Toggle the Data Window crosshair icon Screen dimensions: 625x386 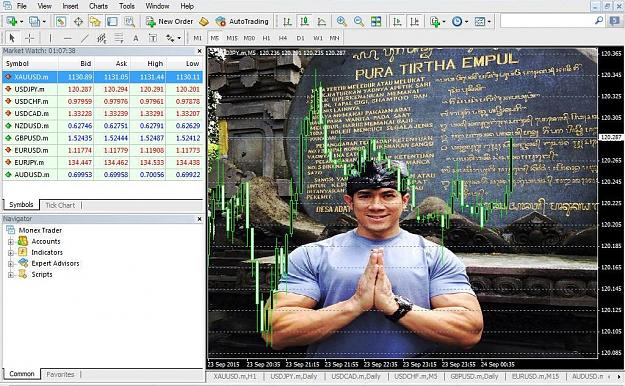click(x=78, y=21)
